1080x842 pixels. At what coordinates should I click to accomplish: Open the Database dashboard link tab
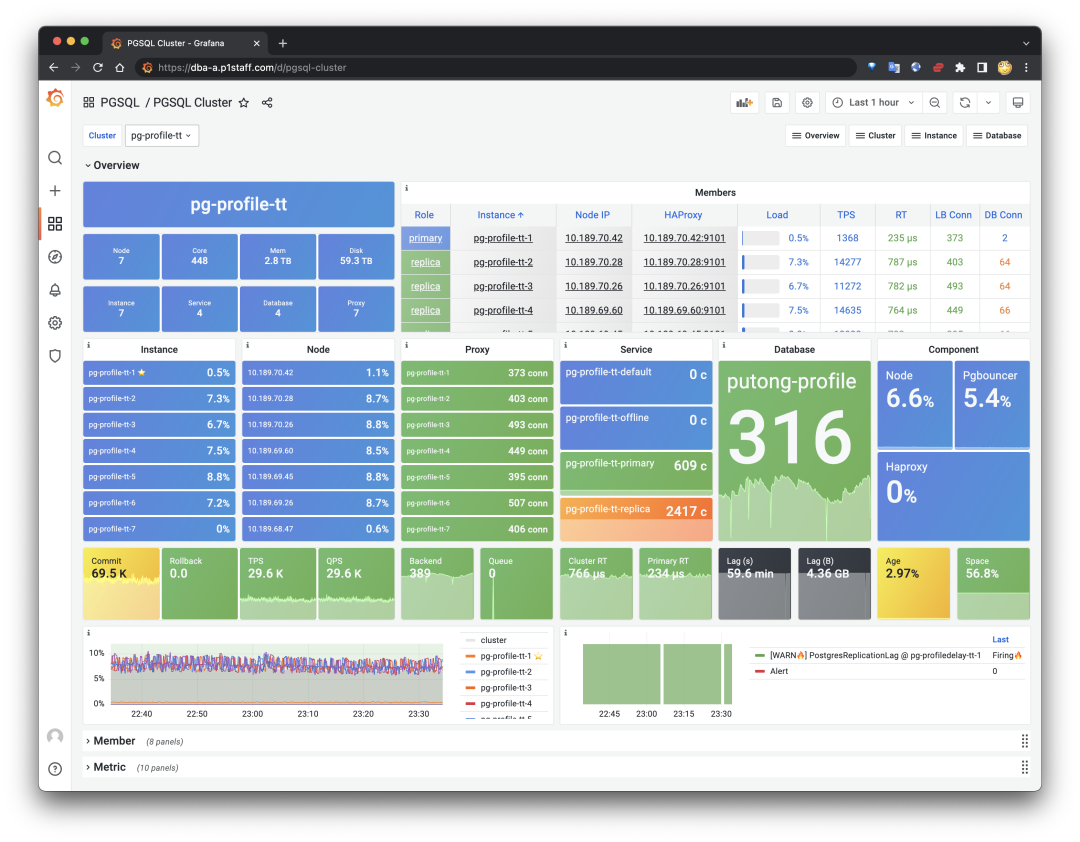pyautogui.click(x=996, y=136)
